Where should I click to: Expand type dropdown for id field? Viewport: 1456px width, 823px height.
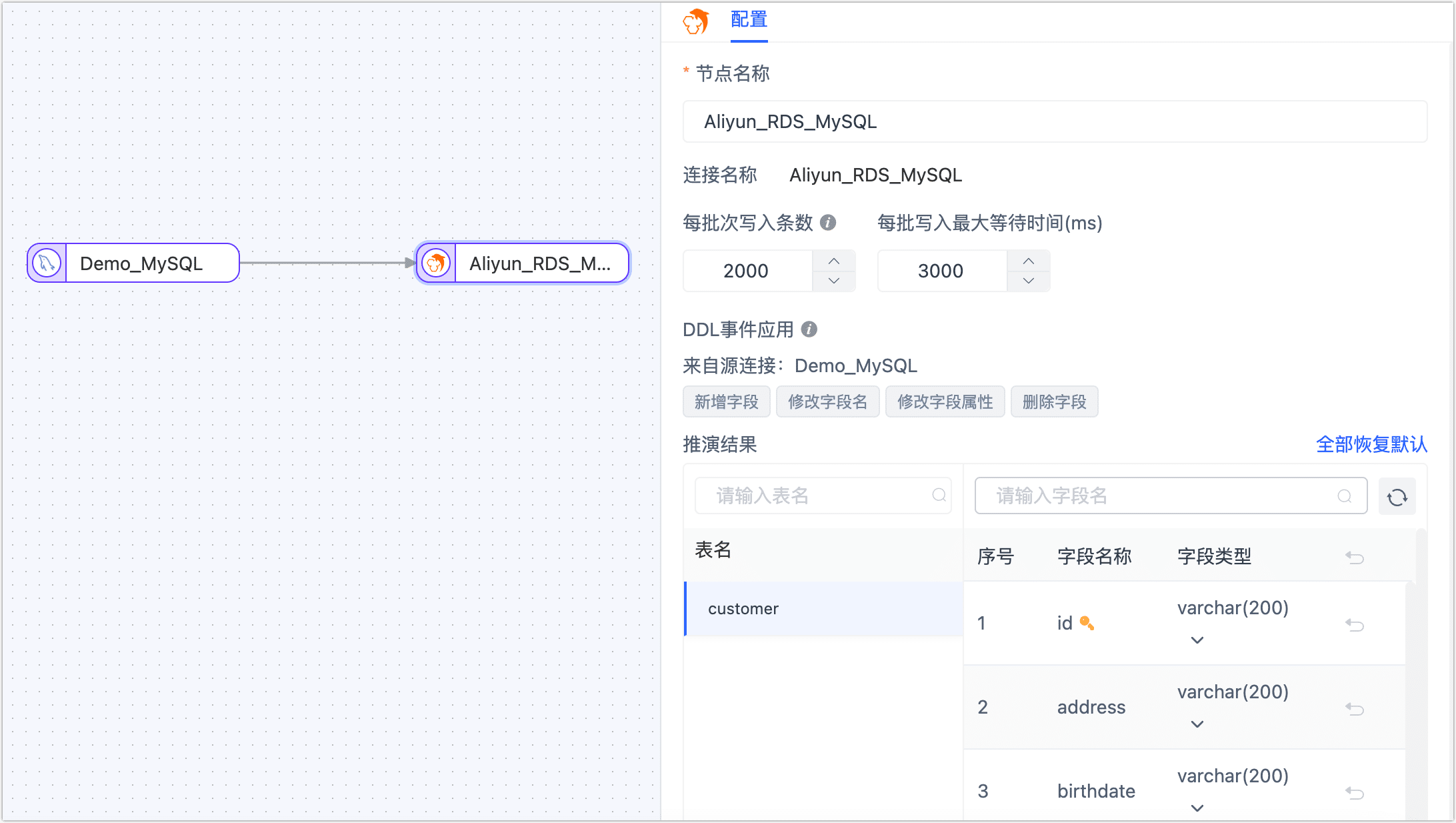coord(1197,640)
